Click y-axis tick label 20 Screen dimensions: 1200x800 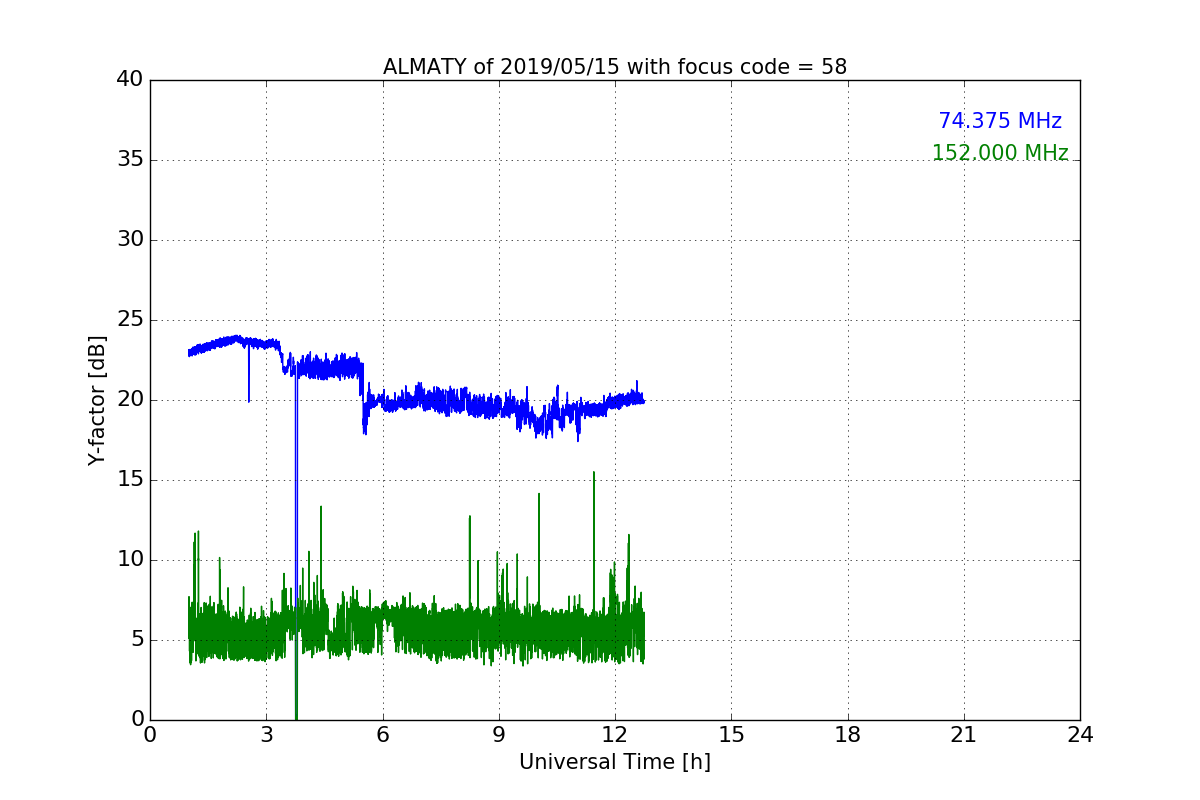click(130, 400)
